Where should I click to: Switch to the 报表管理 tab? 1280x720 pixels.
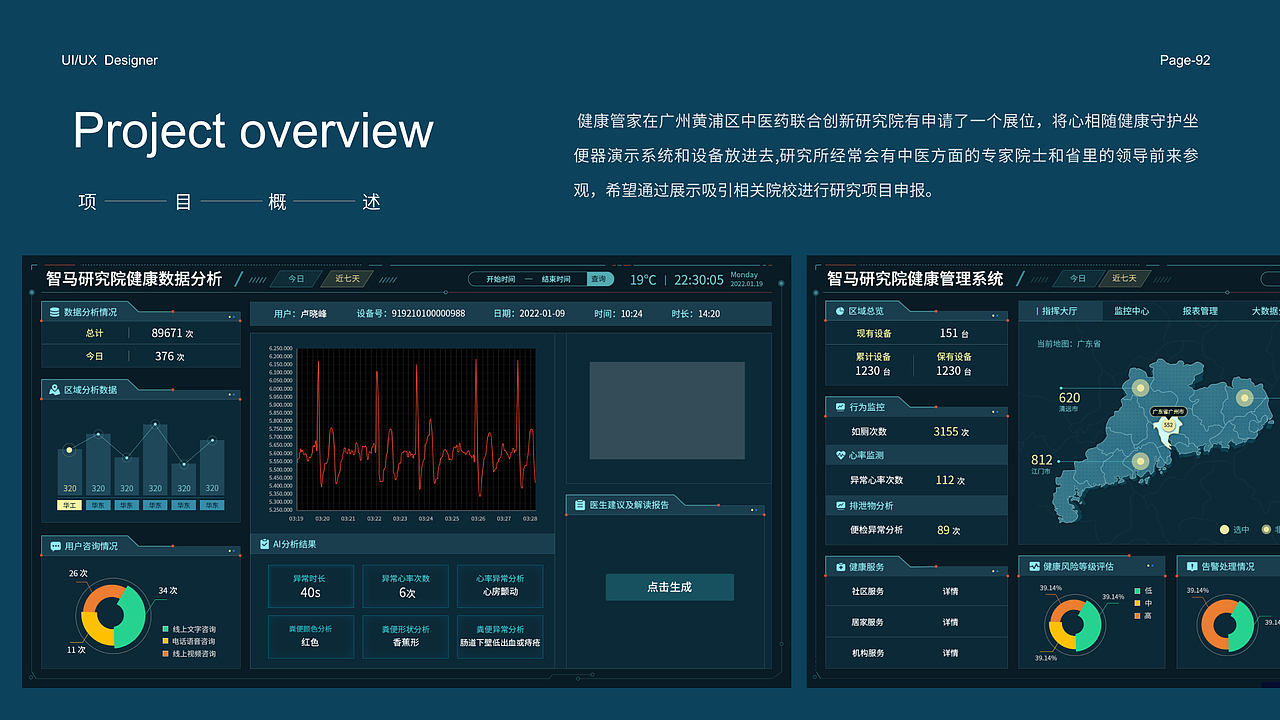[1200, 311]
